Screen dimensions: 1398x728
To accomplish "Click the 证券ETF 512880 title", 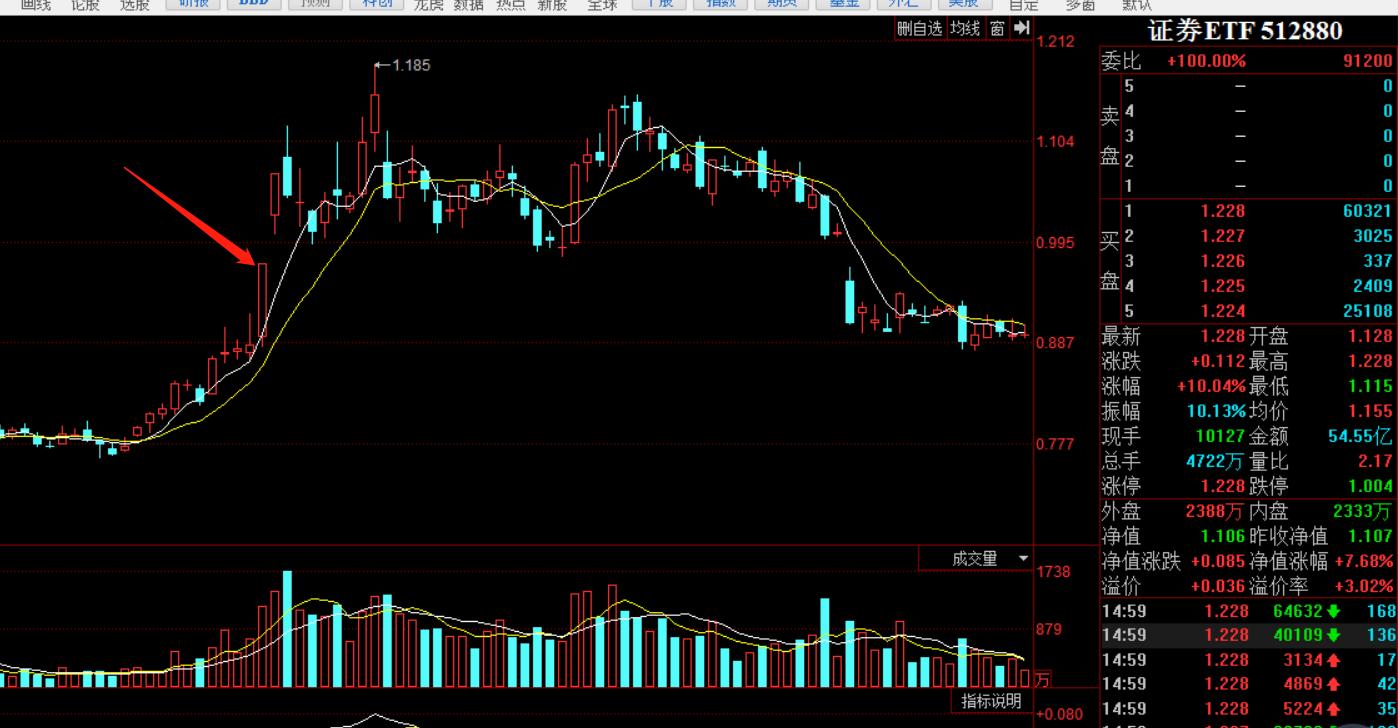I will click(x=1245, y=31).
